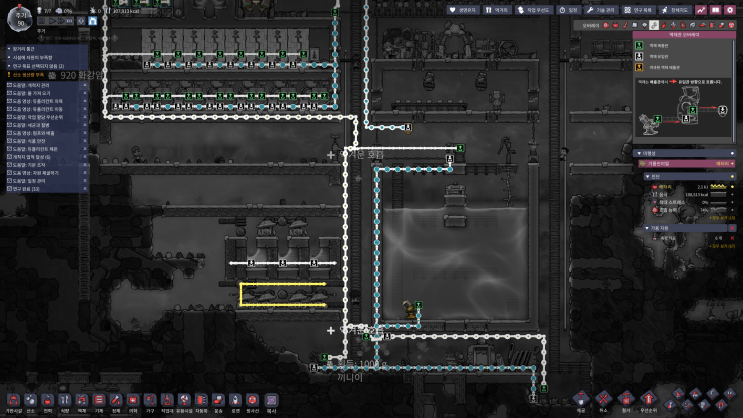Open the Radiation build category
The height and width of the screenshot is (418, 743).
252,401
